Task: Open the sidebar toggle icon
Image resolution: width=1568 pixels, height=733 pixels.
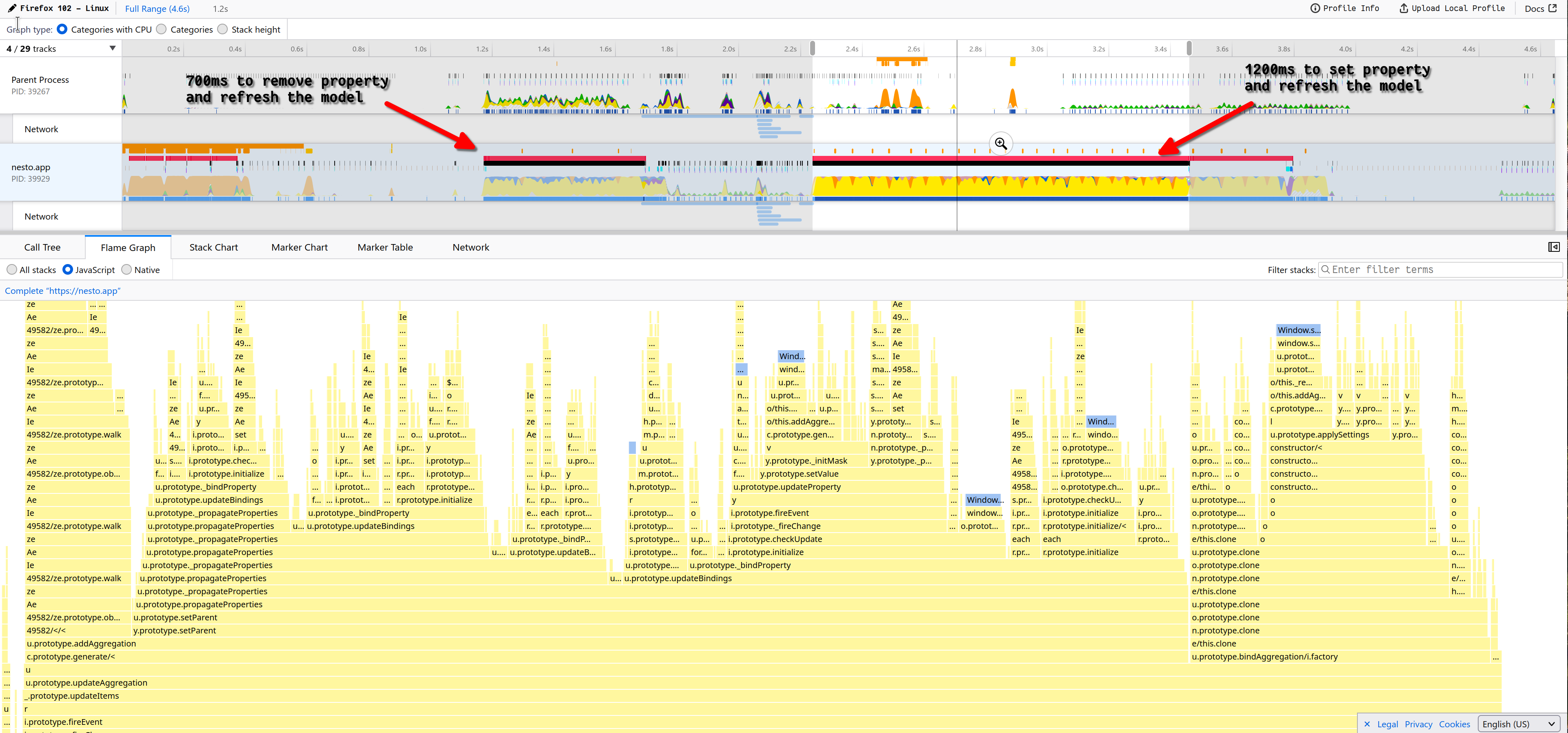Action: [x=1553, y=247]
